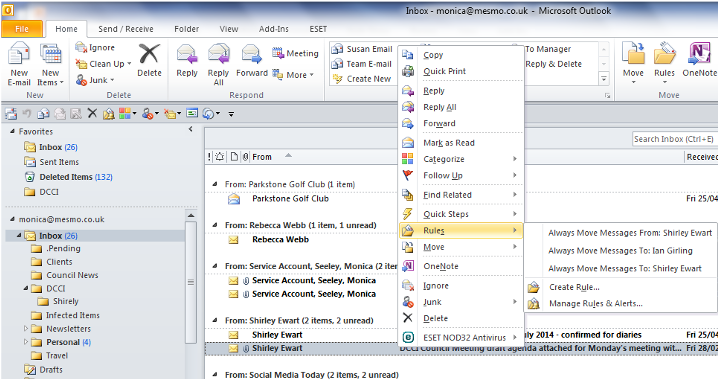This screenshot has height=379, width=718.
Task: Open the New Items button
Action: (50, 64)
